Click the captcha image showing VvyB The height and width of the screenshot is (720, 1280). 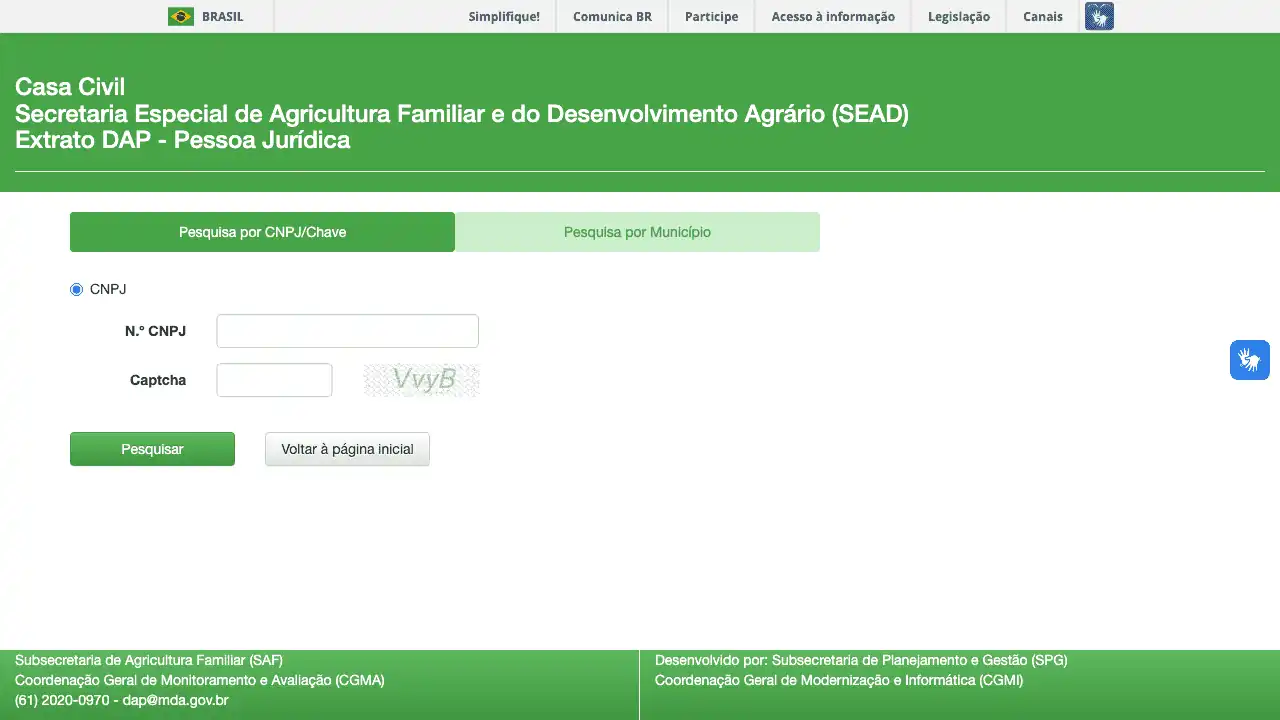coord(422,380)
